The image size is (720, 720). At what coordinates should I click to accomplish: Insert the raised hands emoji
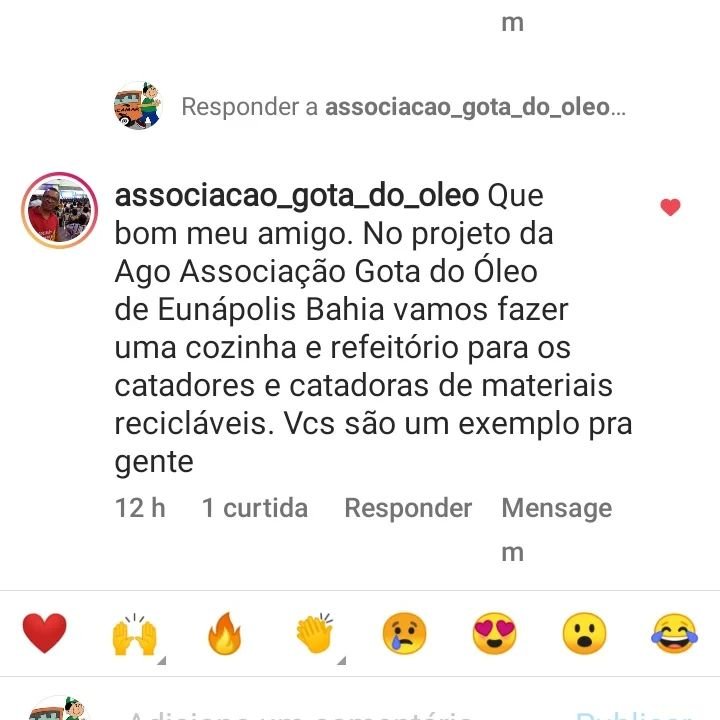[135, 634]
